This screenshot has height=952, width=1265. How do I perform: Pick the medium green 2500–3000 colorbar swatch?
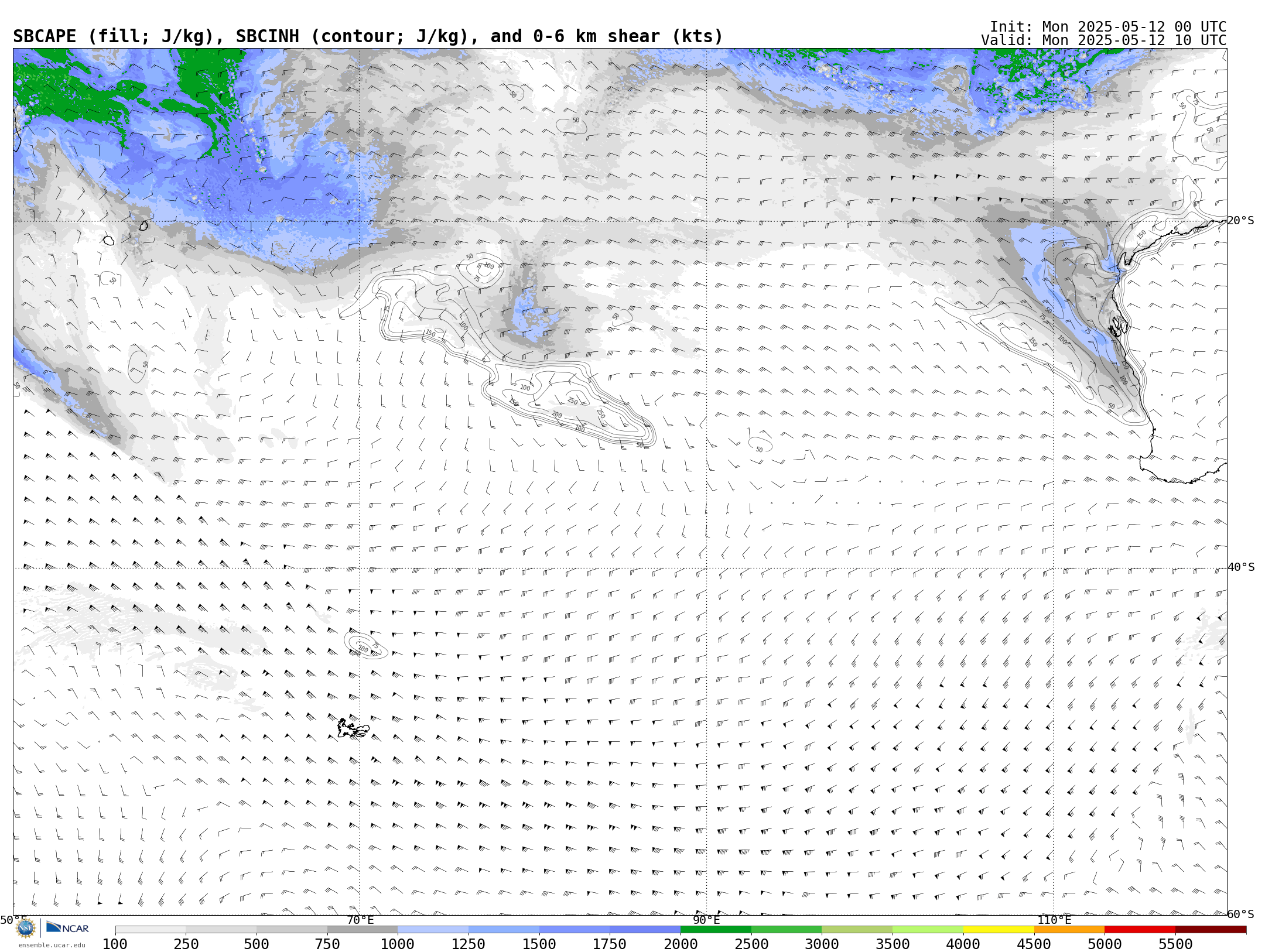point(787,930)
